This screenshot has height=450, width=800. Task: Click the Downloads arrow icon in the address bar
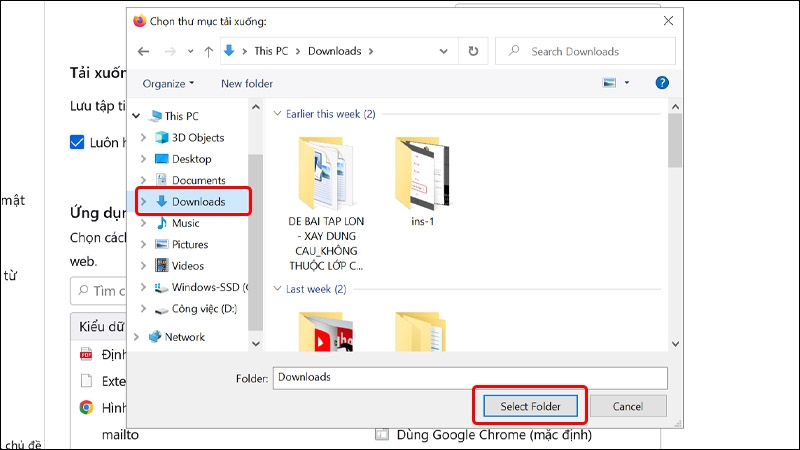tap(229, 51)
